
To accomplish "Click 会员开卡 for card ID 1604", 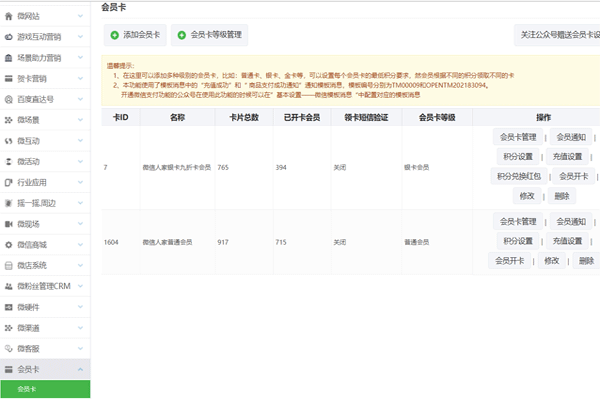I will (x=509, y=261).
